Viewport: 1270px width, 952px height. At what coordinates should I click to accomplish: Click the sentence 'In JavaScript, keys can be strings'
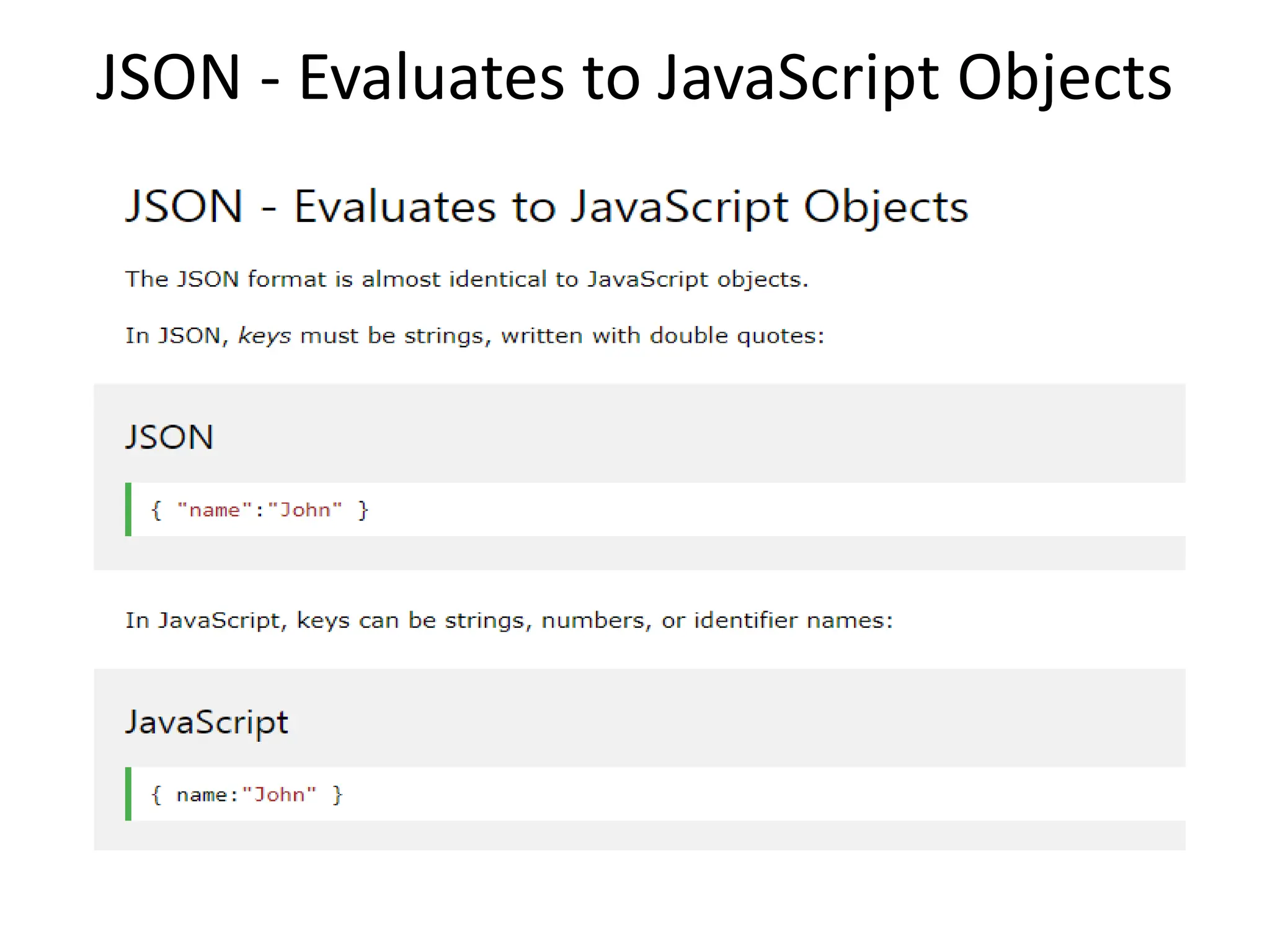pyautogui.click(x=509, y=620)
